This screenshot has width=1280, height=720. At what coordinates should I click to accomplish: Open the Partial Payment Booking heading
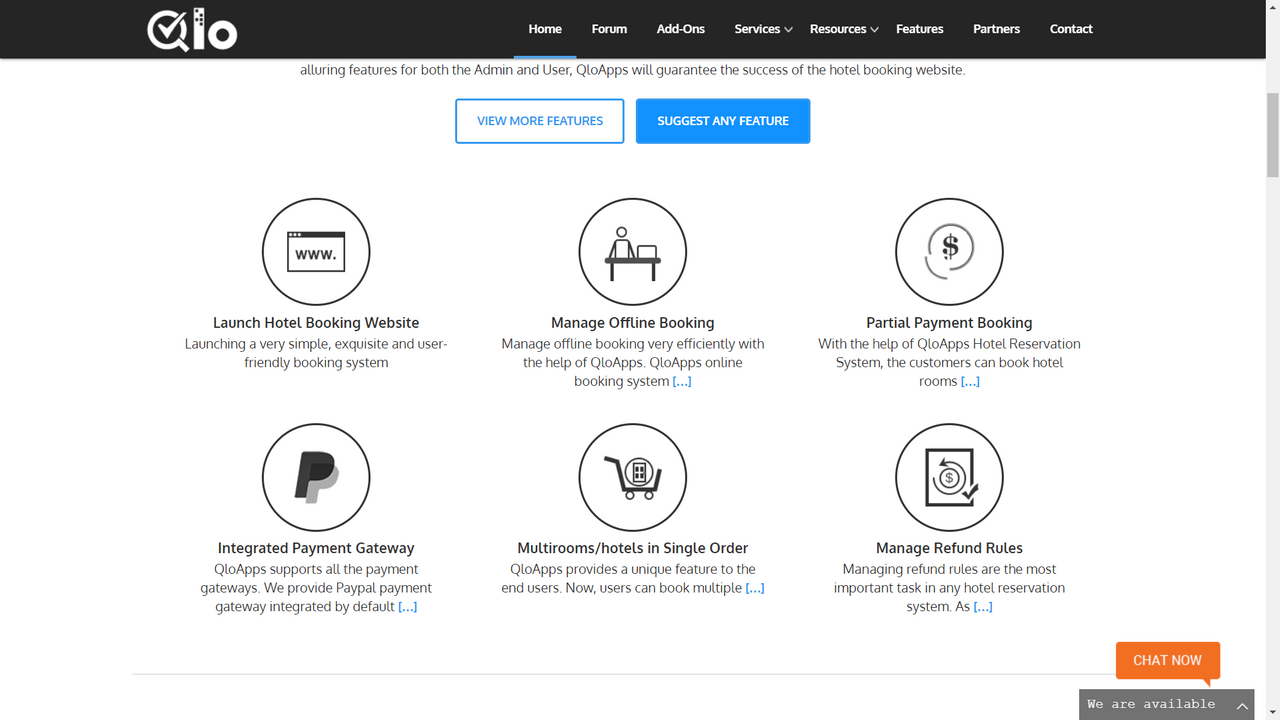point(949,323)
